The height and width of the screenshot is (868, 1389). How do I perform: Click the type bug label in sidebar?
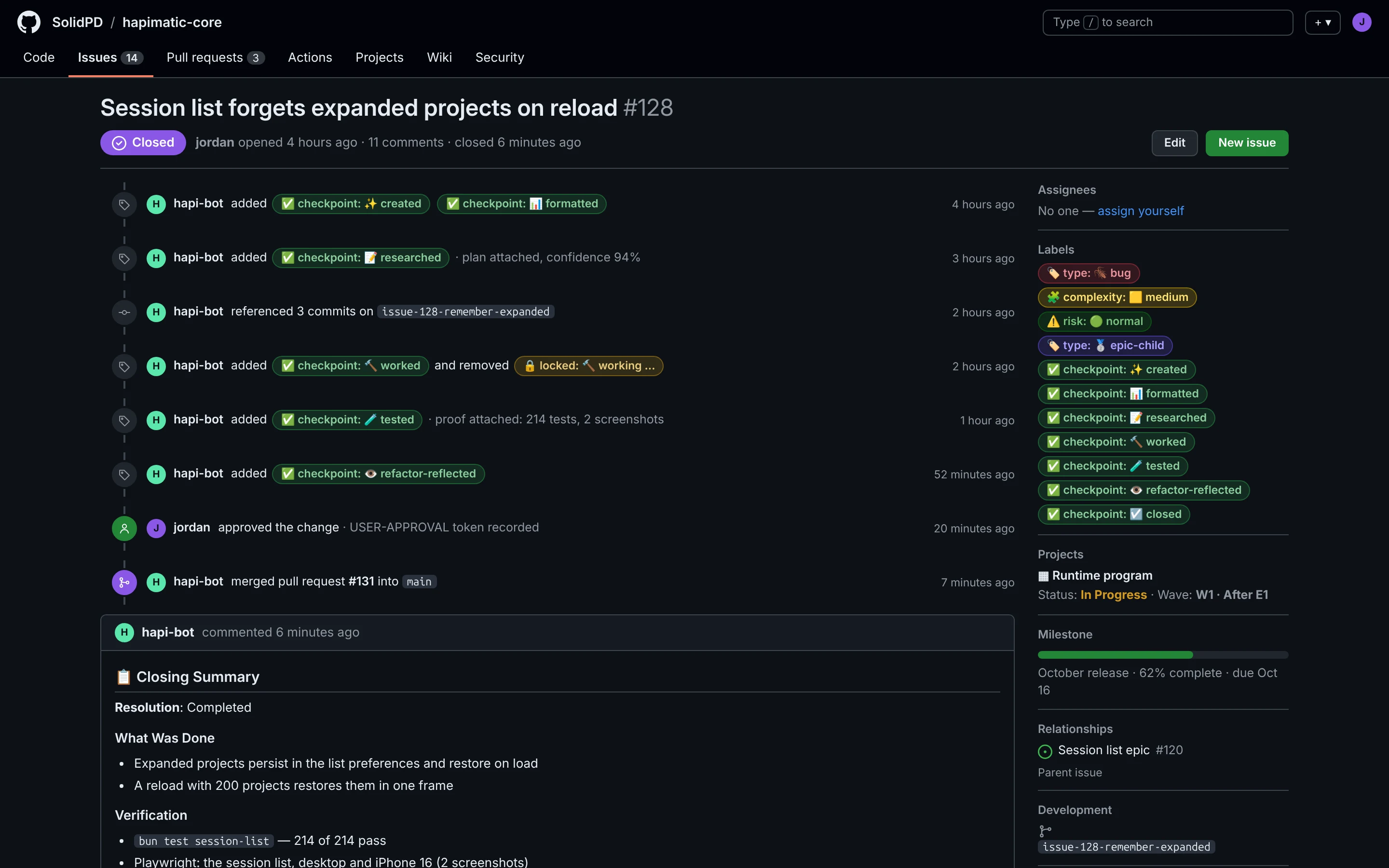[x=1088, y=273]
